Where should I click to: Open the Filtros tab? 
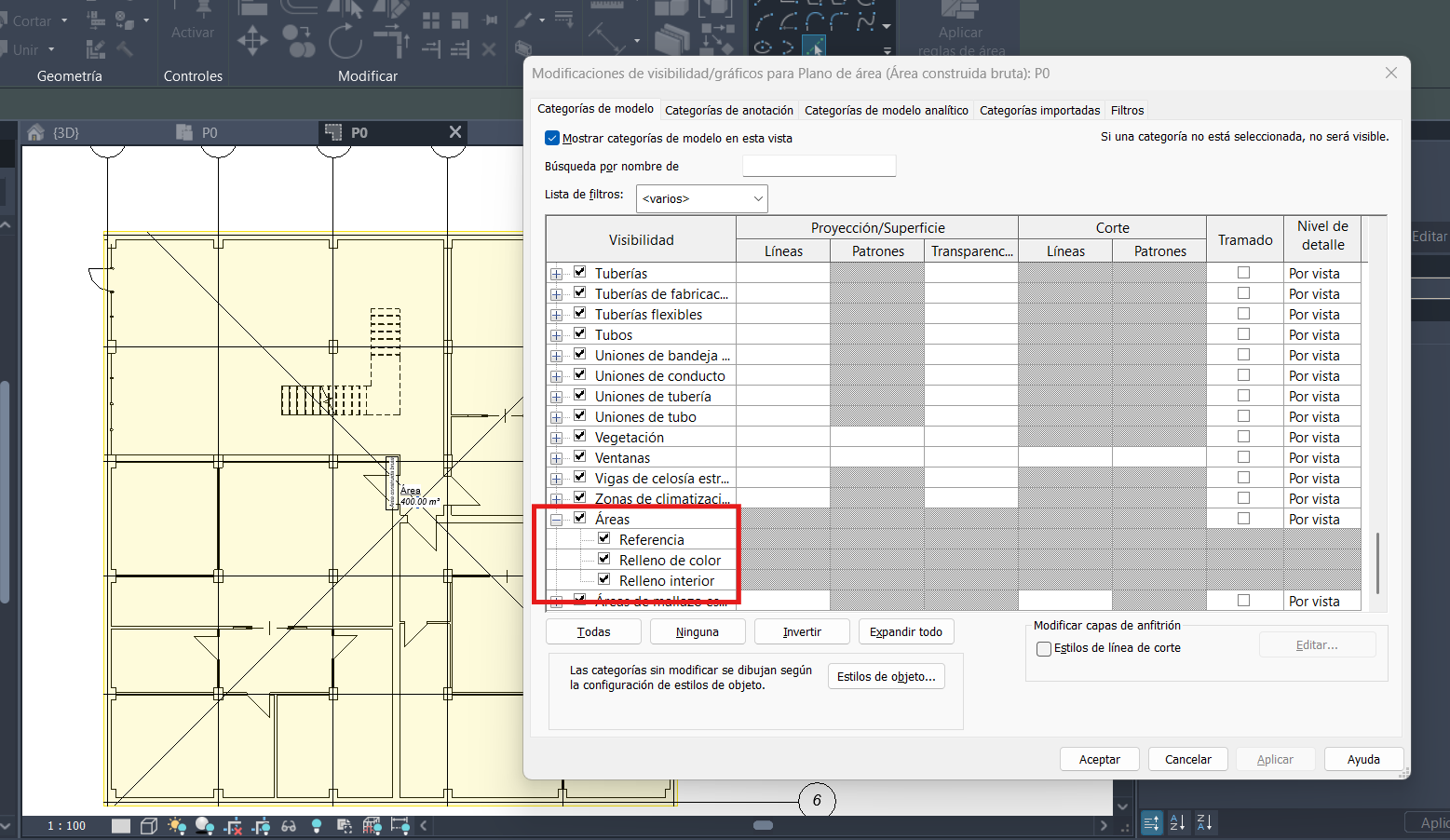pyautogui.click(x=1127, y=110)
